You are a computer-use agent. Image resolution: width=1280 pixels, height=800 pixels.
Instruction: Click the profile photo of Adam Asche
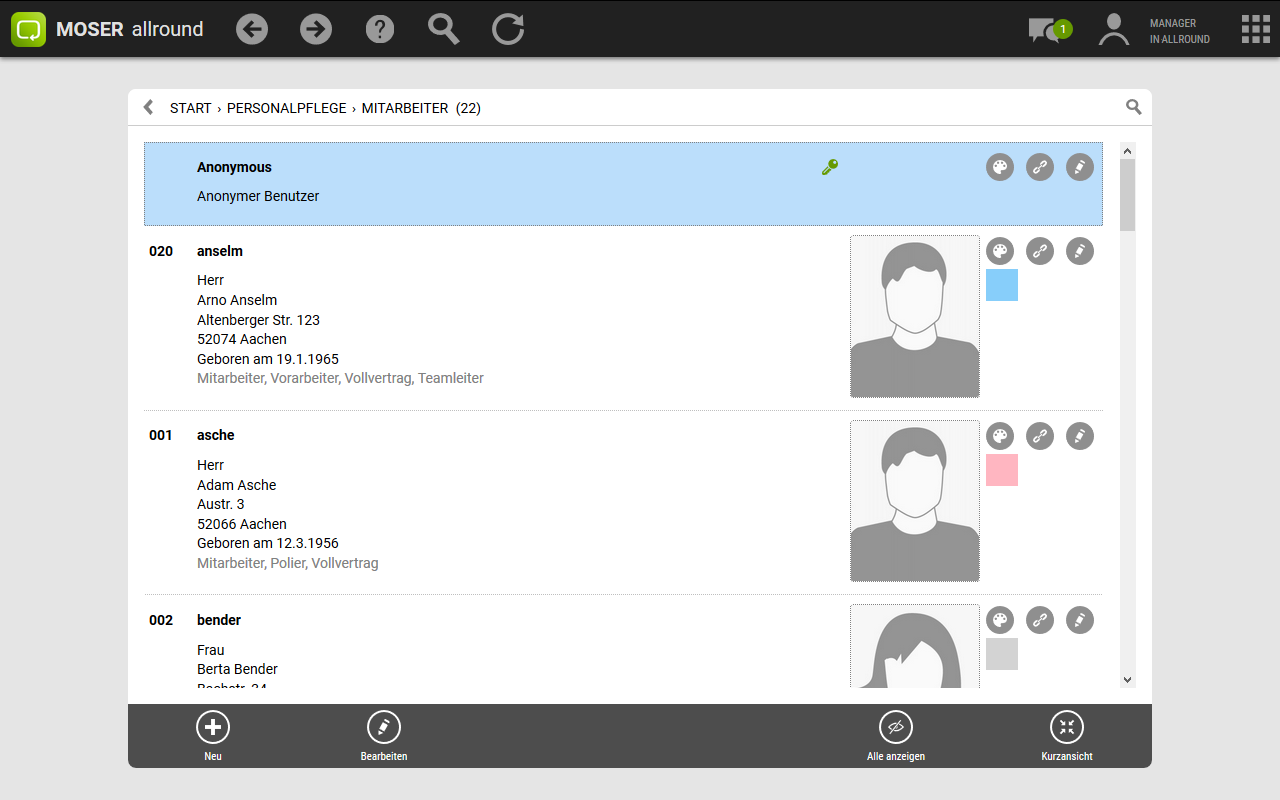(914, 500)
